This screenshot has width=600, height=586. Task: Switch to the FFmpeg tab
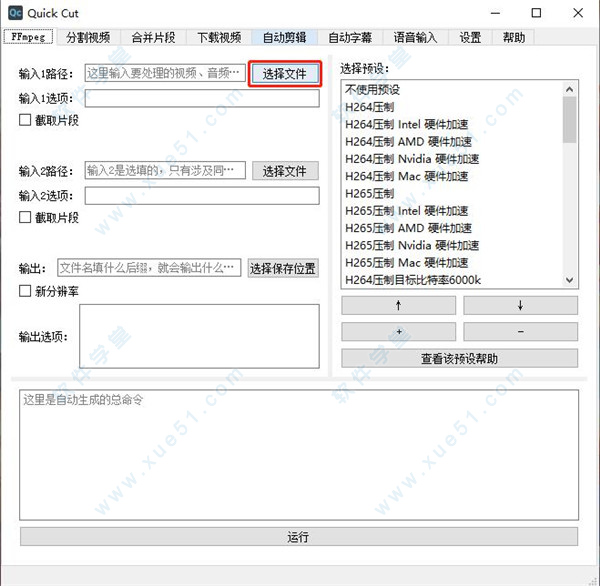click(29, 37)
